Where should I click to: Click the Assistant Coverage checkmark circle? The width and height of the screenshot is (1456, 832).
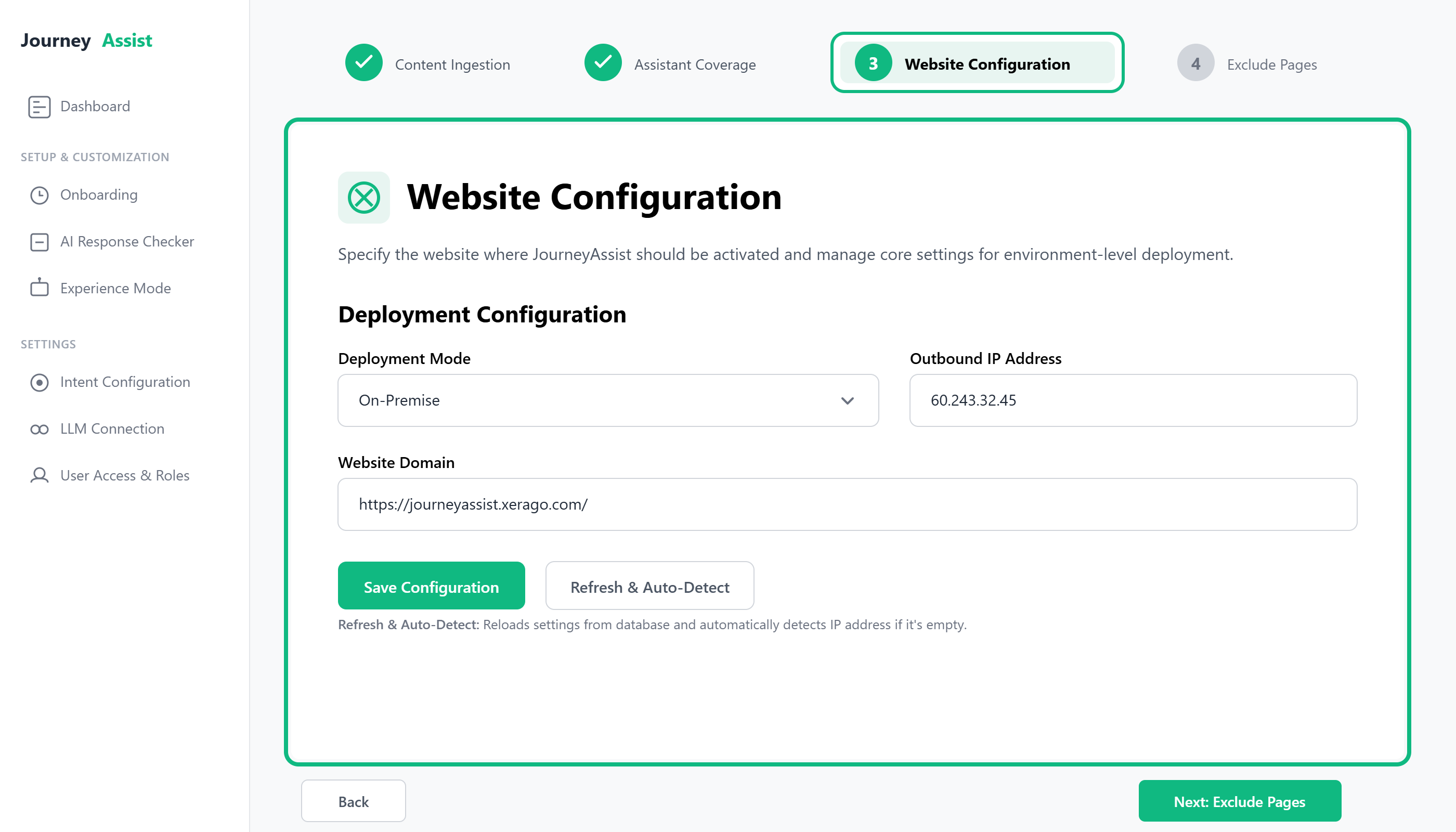[603, 63]
